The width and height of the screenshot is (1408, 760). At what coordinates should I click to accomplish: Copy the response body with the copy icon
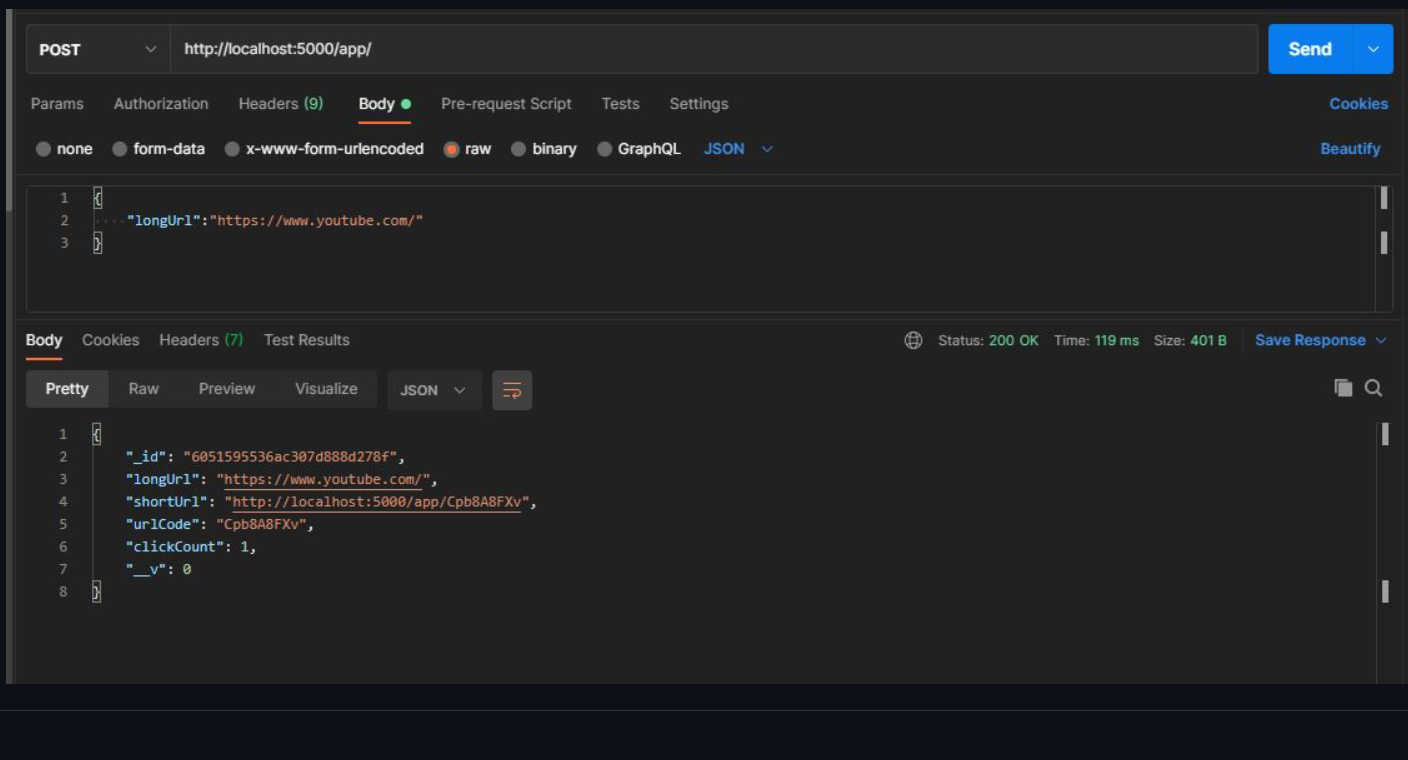[1343, 388]
